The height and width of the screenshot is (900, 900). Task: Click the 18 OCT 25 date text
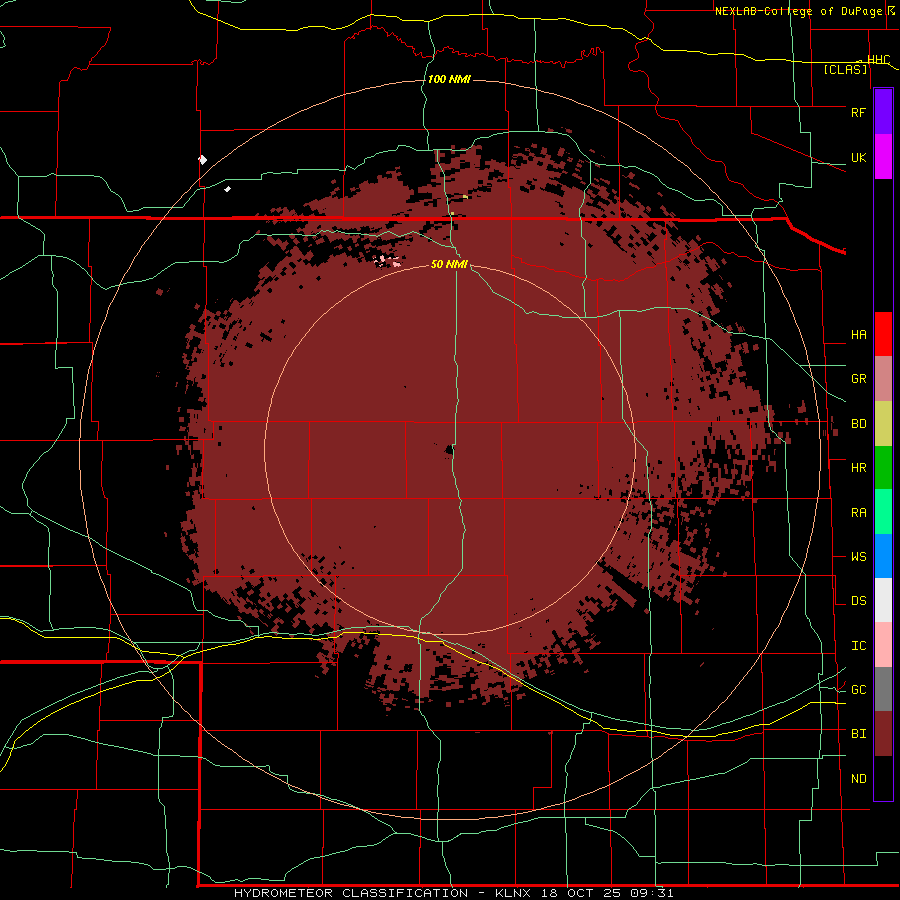point(581,893)
